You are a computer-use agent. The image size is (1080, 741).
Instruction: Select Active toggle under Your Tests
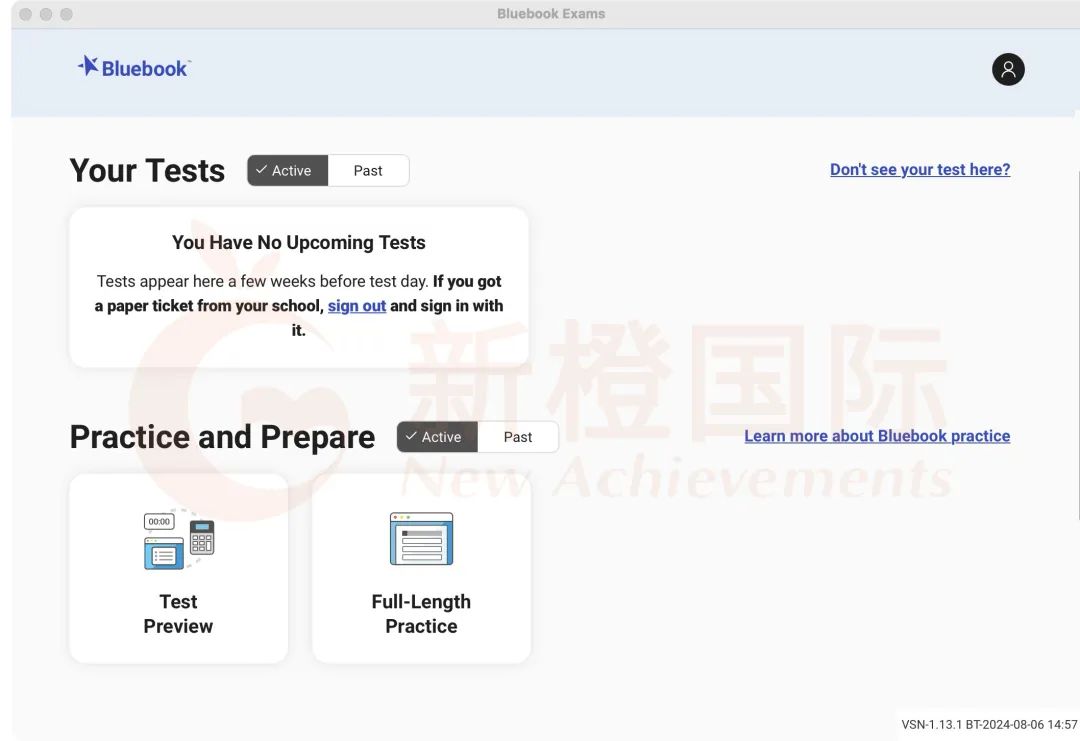tap(288, 171)
